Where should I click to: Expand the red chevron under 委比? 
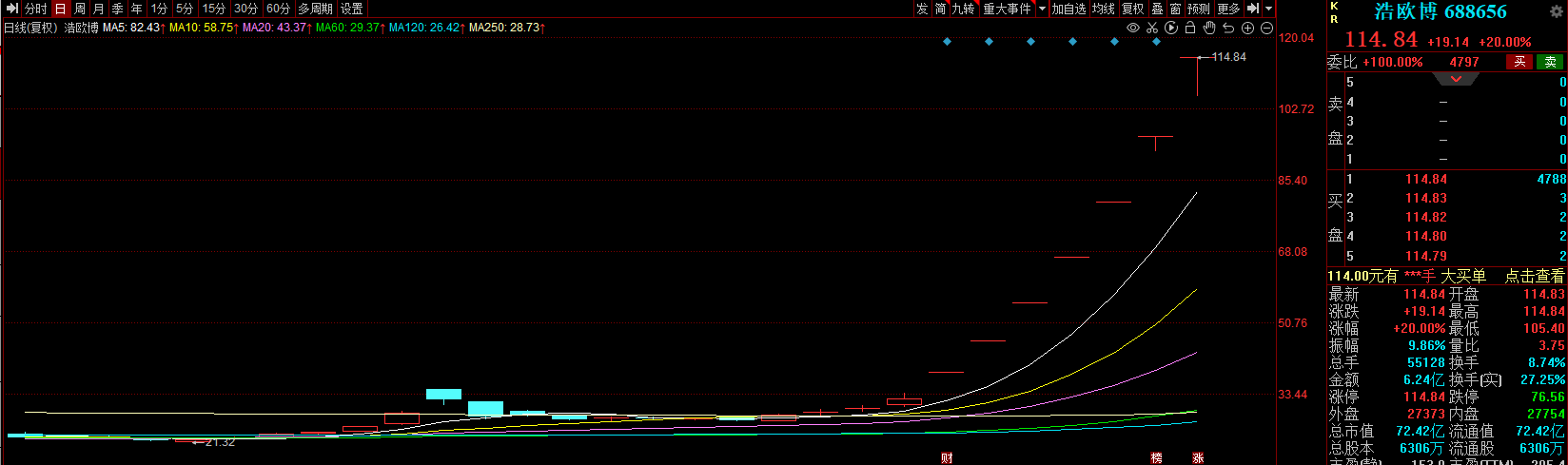point(1456,79)
